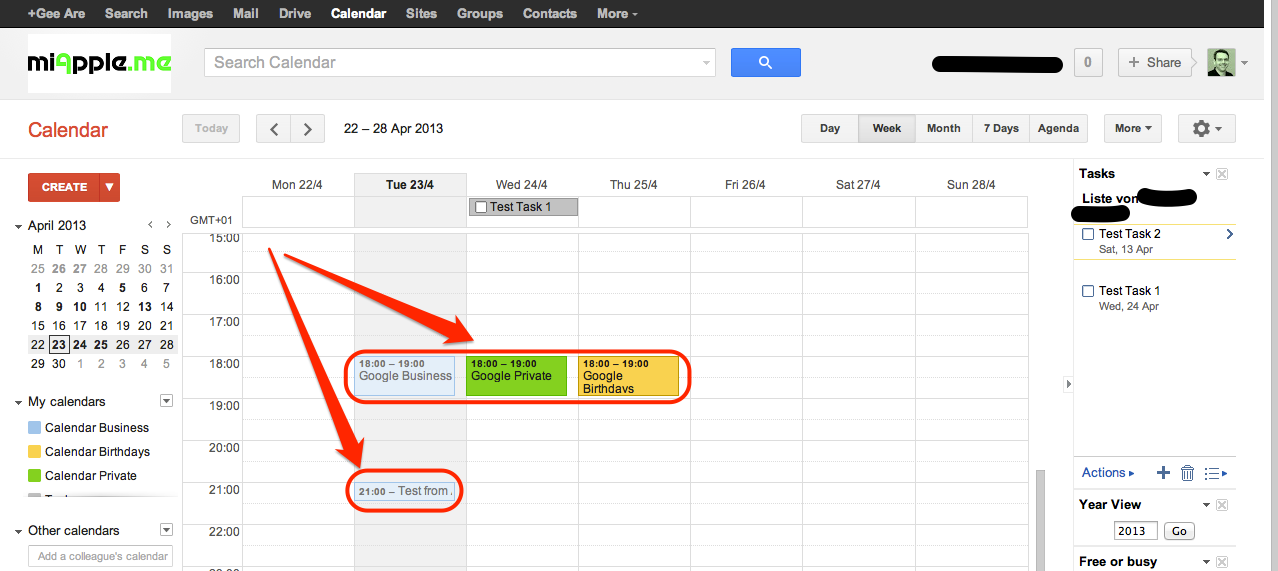Open Other calendars options dropdown
Screen dimensions: 1278x571
167,530
